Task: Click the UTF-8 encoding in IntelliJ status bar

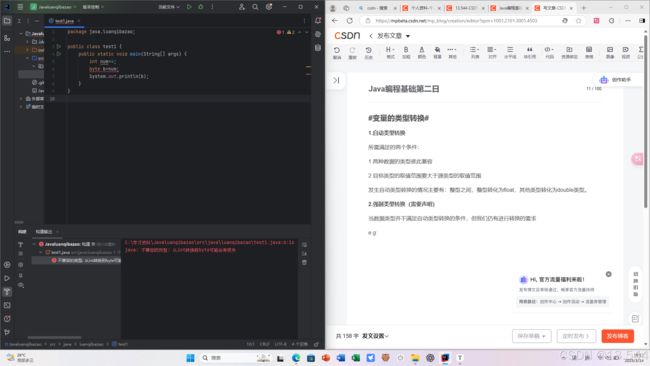Action: coord(281,344)
